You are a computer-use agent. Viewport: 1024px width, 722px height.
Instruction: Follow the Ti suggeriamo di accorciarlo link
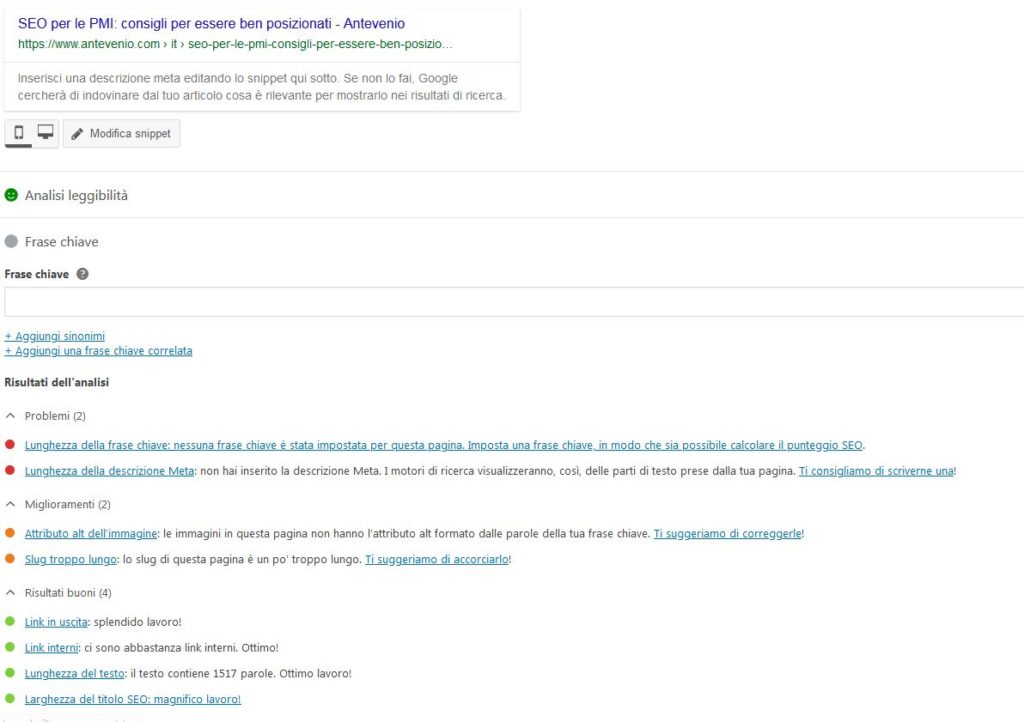[437, 559]
